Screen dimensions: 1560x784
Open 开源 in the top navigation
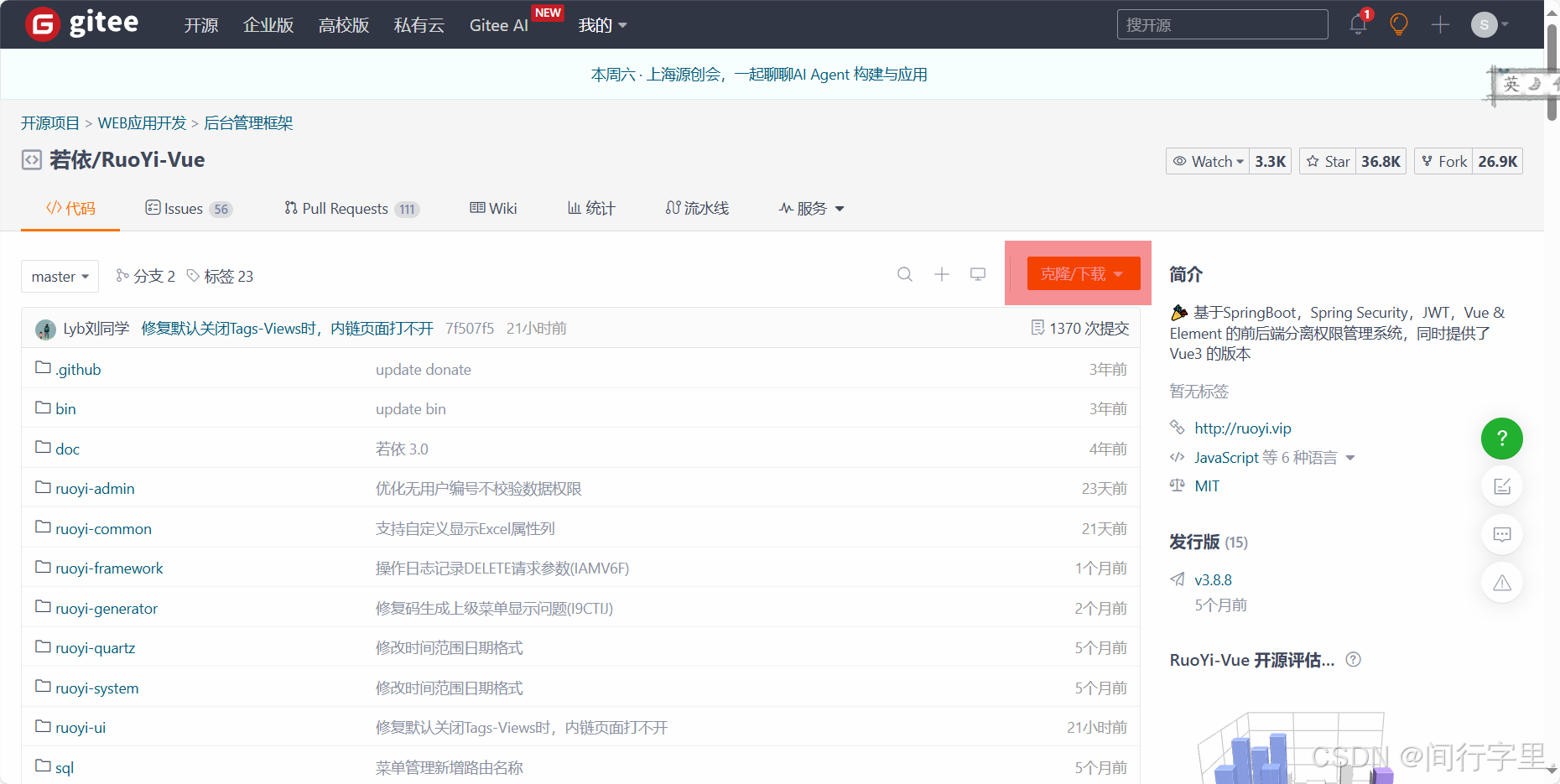201,25
